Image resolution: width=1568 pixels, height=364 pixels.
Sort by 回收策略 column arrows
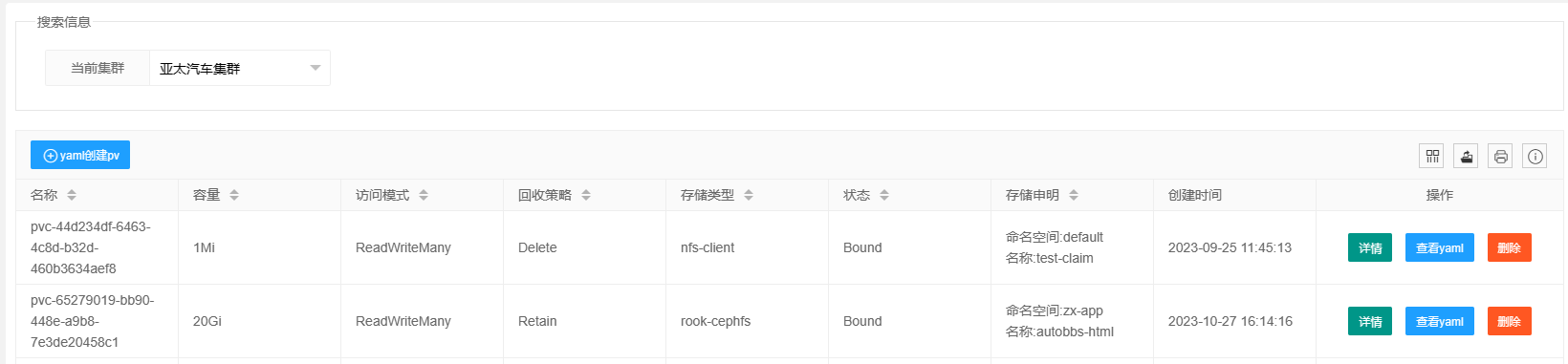coord(586,195)
